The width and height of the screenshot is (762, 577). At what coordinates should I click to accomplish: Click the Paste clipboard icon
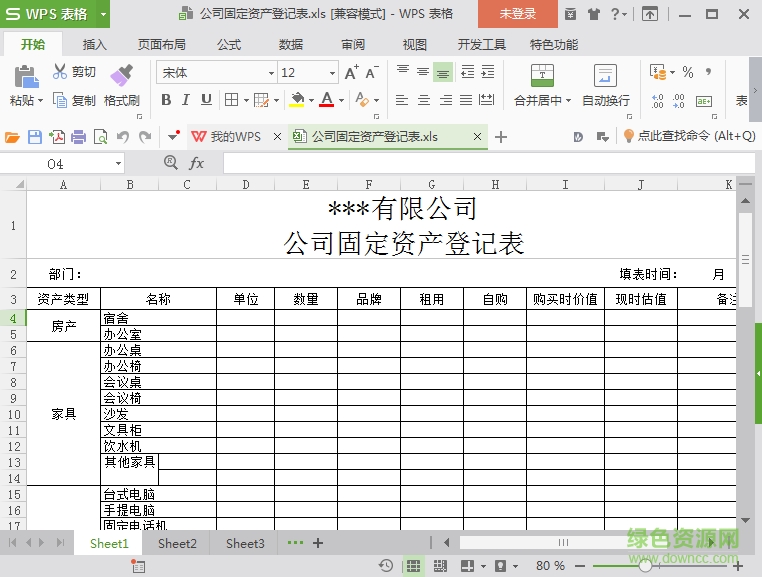pyautogui.click(x=26, y=77)
